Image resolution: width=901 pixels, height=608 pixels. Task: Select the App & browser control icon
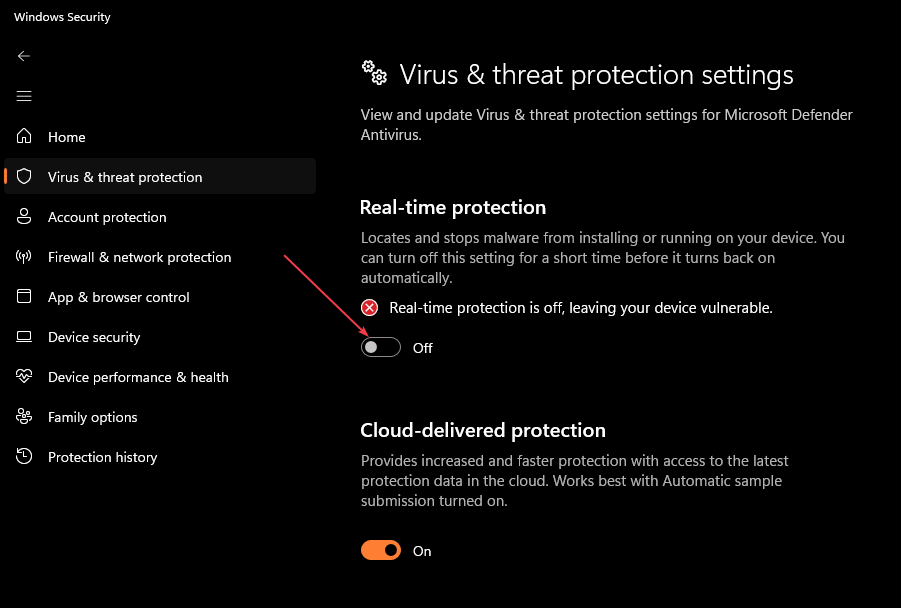point(24,297)
